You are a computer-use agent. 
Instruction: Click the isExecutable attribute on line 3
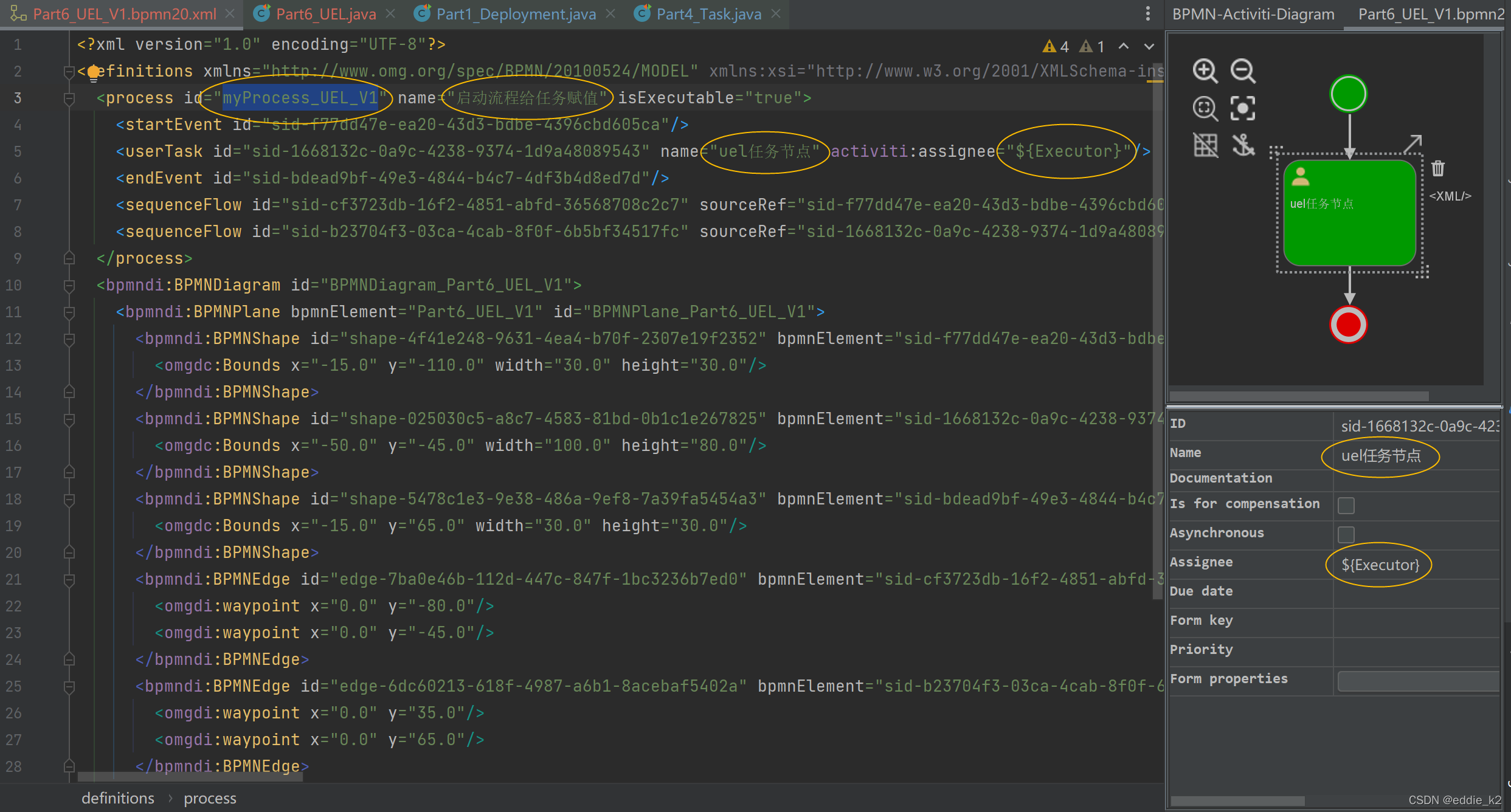[676, 98]
